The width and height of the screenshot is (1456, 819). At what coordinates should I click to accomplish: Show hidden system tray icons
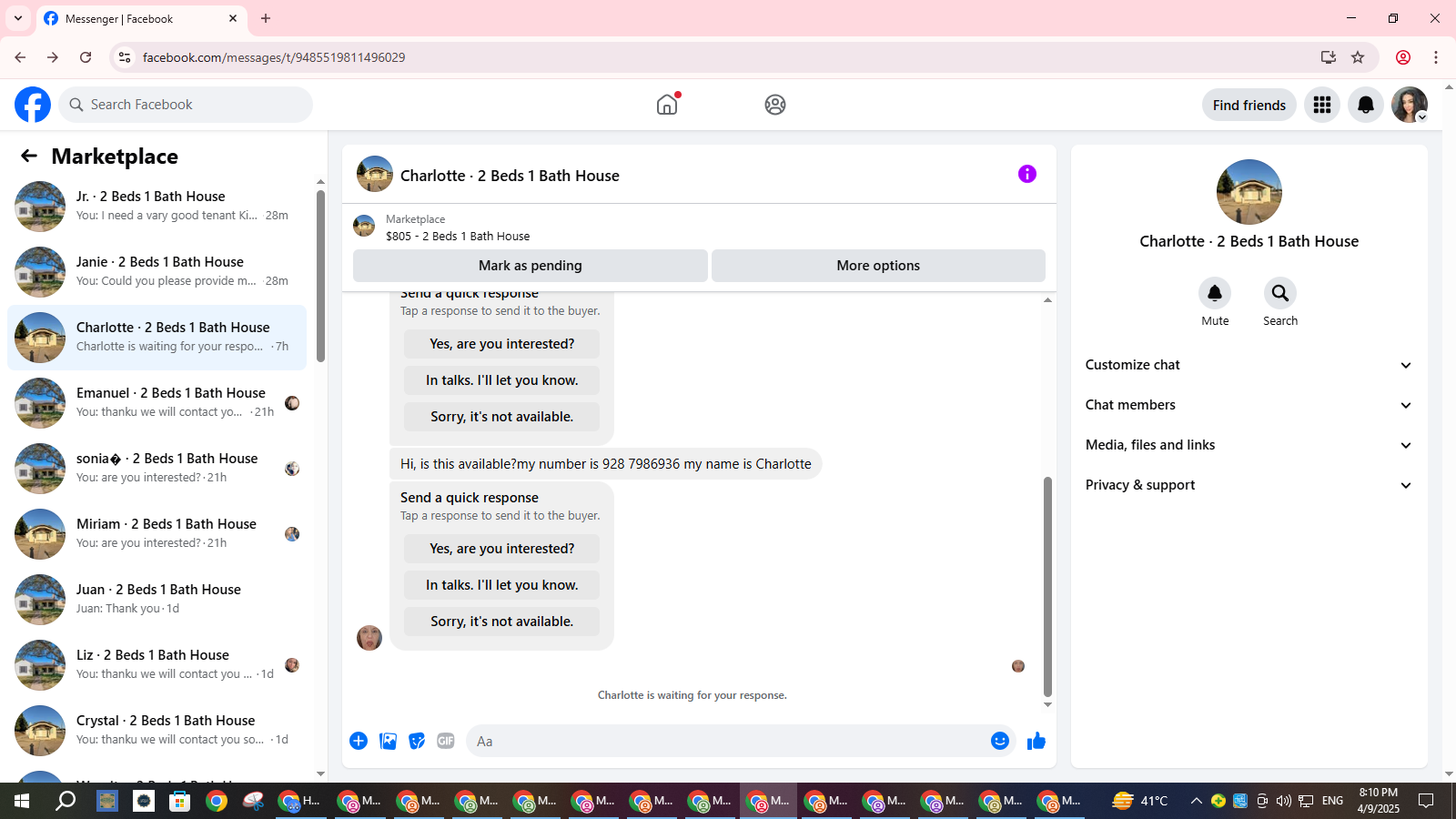(x=1197, y=801)
